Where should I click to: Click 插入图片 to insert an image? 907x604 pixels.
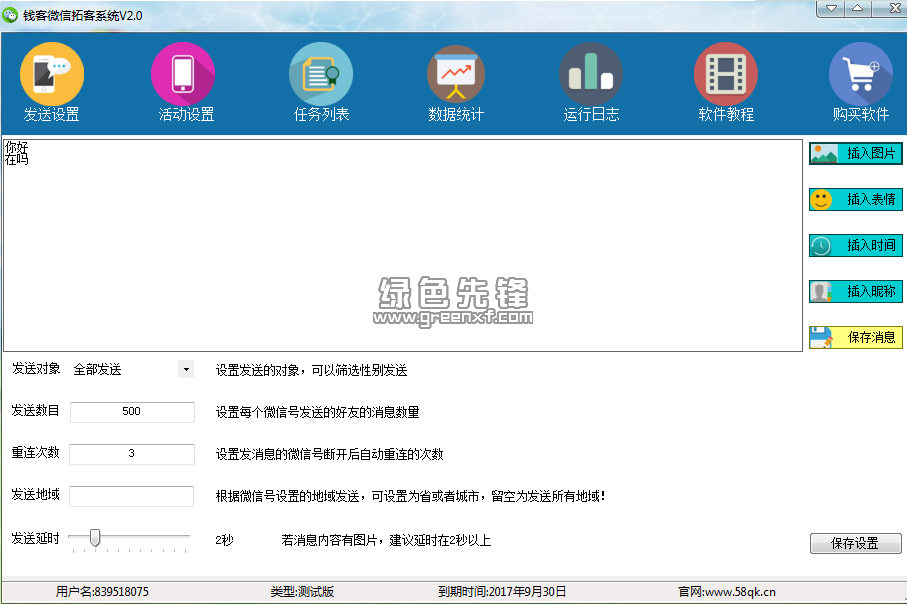[856, 154]
